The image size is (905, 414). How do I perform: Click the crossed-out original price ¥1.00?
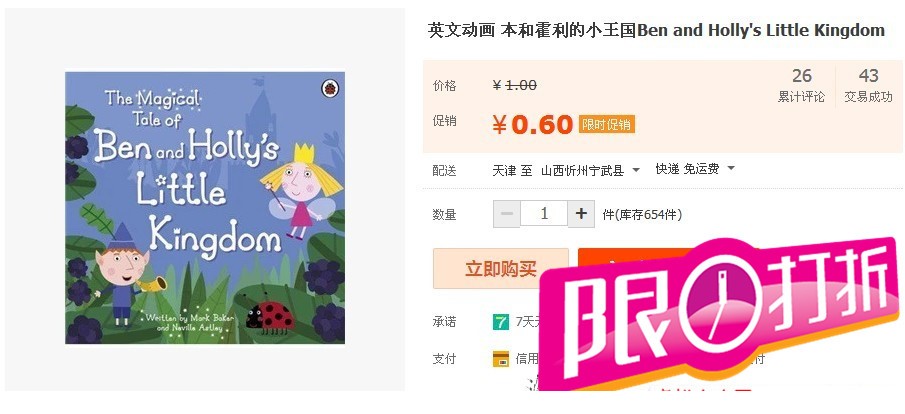pyautogui.click(x=514, y=85)
